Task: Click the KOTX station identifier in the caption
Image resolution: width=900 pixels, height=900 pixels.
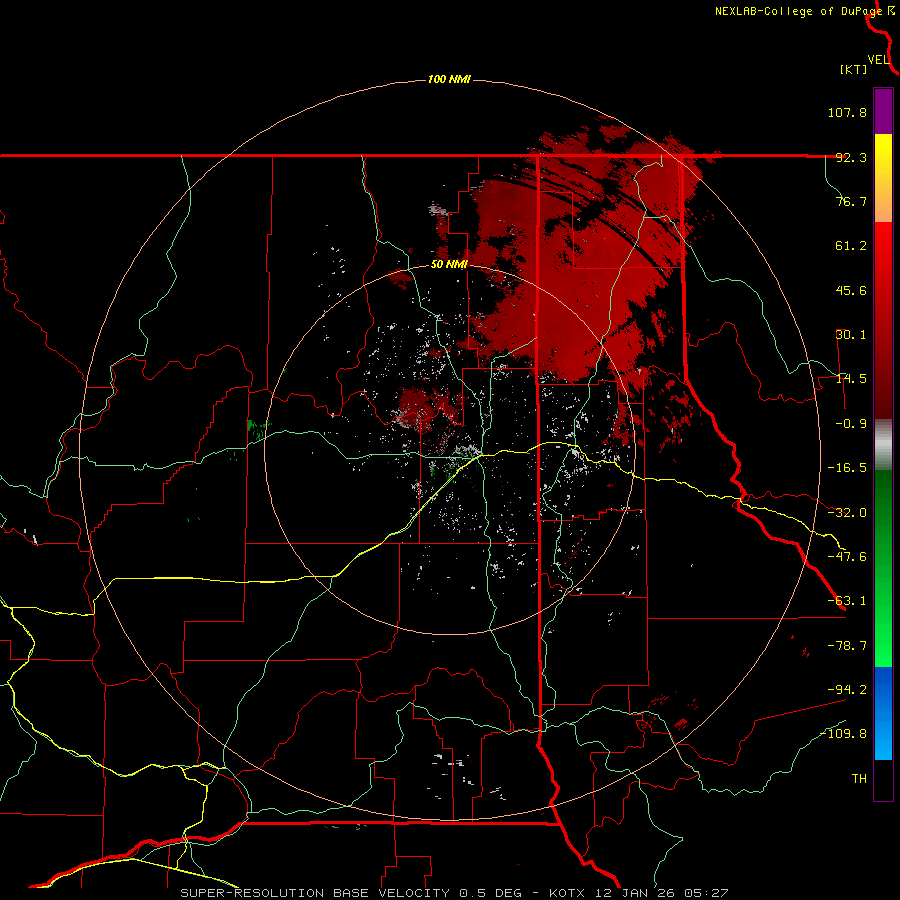Action: pyautogui.click(x=567, y=893)
